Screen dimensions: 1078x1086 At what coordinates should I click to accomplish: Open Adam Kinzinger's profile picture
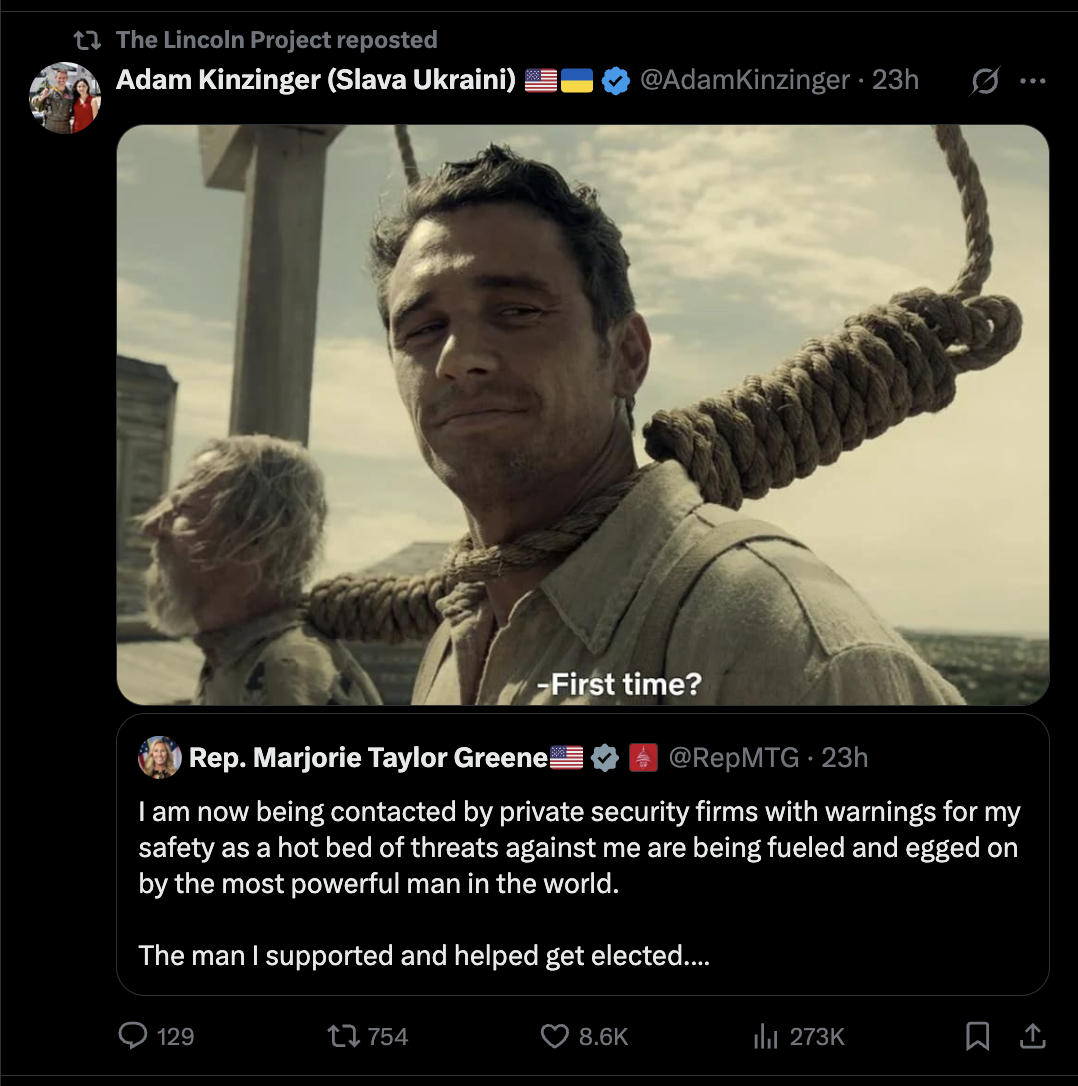click(65, 97)
